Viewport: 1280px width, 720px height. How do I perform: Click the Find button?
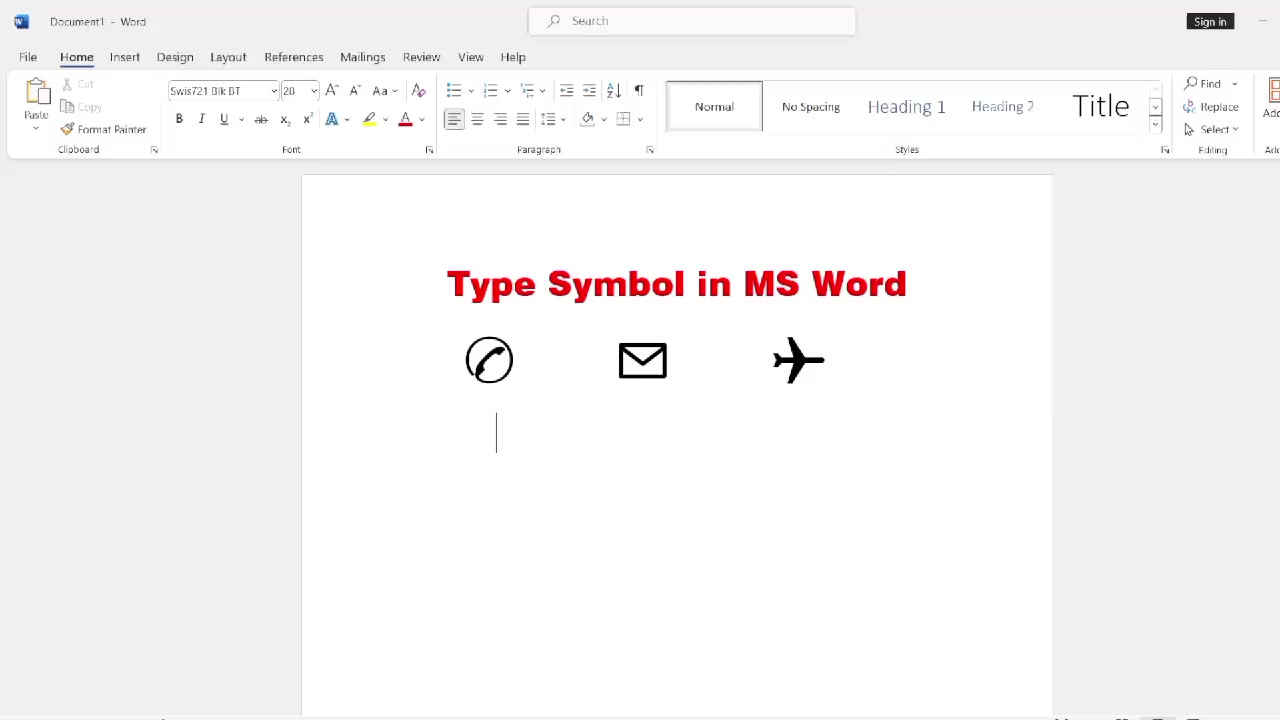tap(1203, 84)
